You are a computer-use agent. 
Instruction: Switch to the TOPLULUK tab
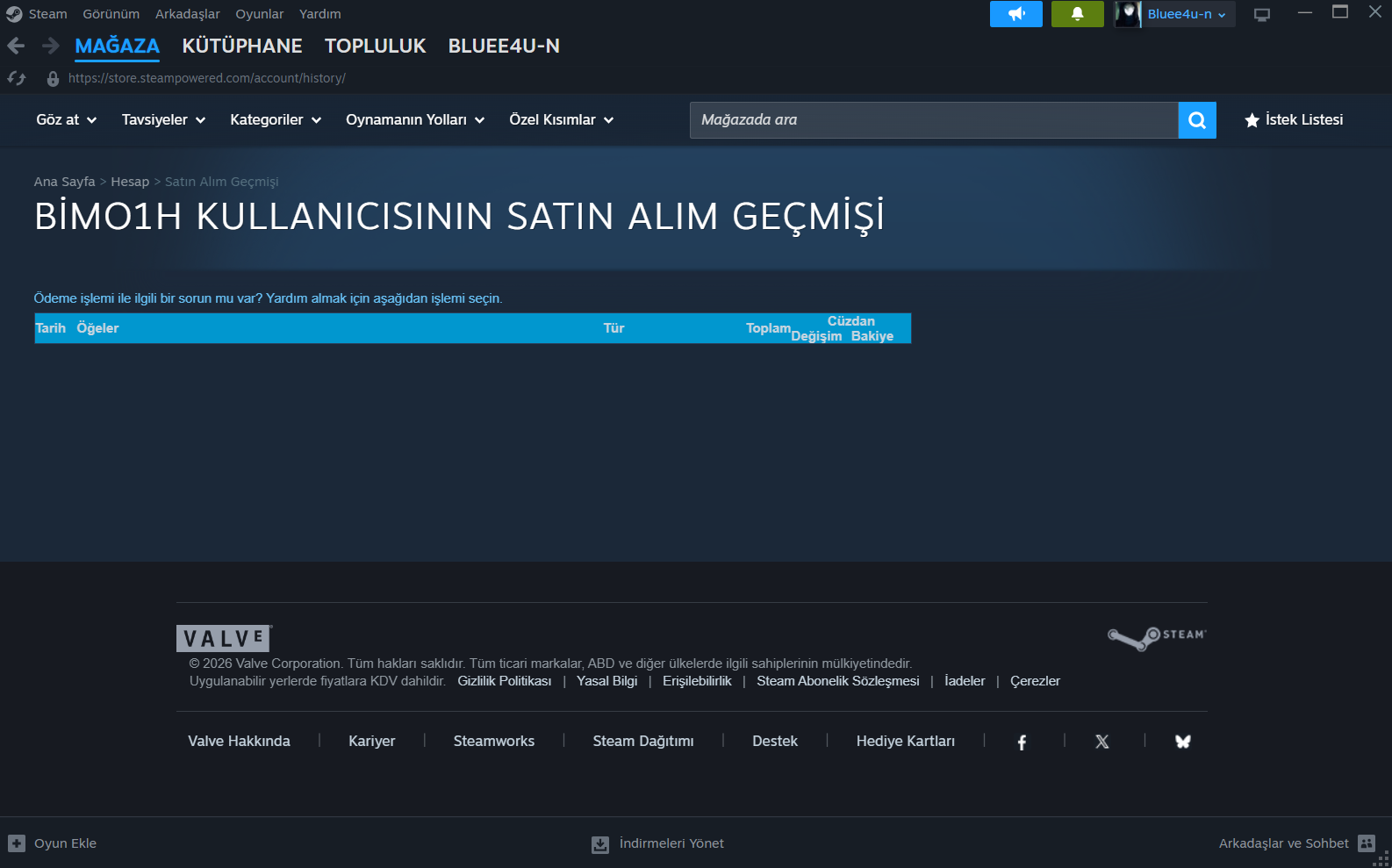376,46
